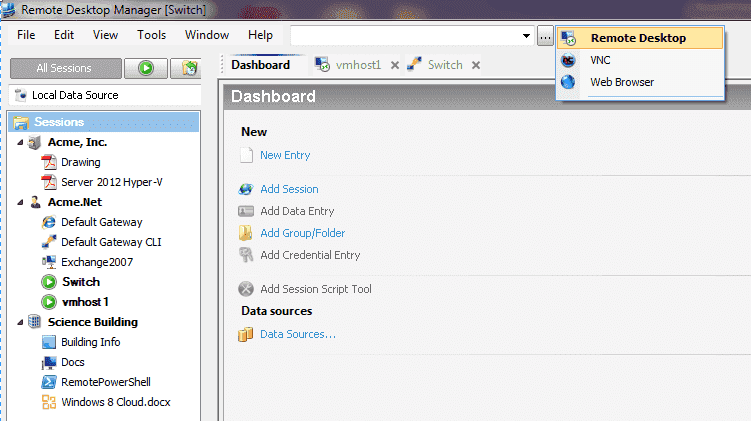
Task: Click the Sessions folder icon in tree header
Action: pyautogui.click(x=21, y=123)
